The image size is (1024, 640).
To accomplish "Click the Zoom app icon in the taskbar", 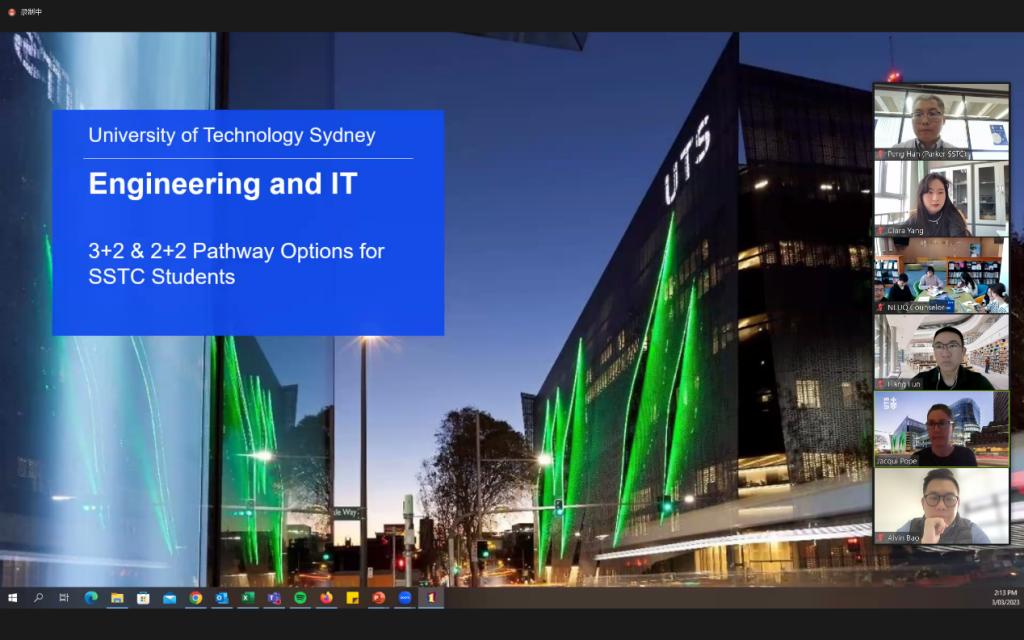I will pyautogui.click(x=405, y=598).
